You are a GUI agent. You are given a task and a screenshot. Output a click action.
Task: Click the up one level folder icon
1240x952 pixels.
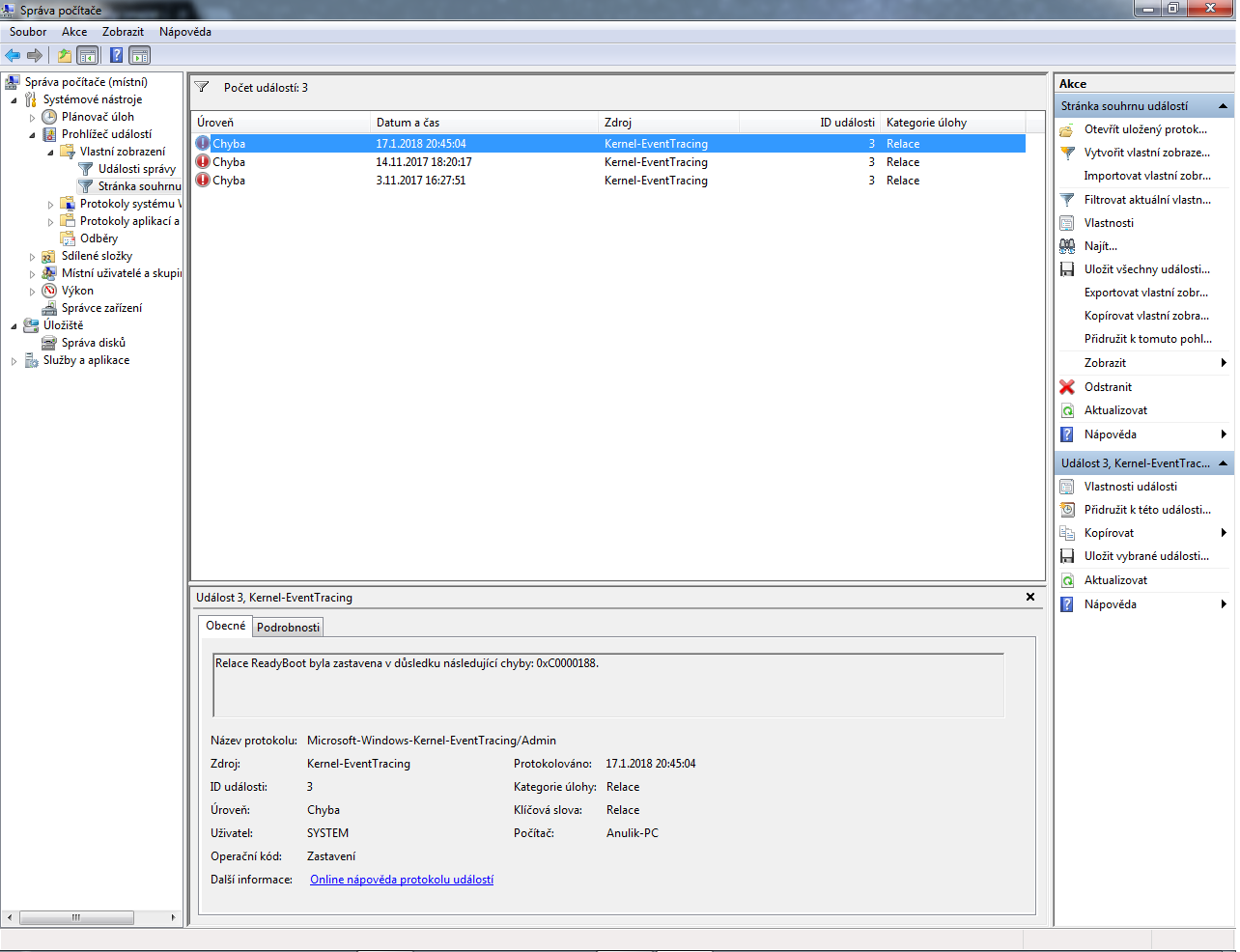pyautogui.click(x=64, y=55)
